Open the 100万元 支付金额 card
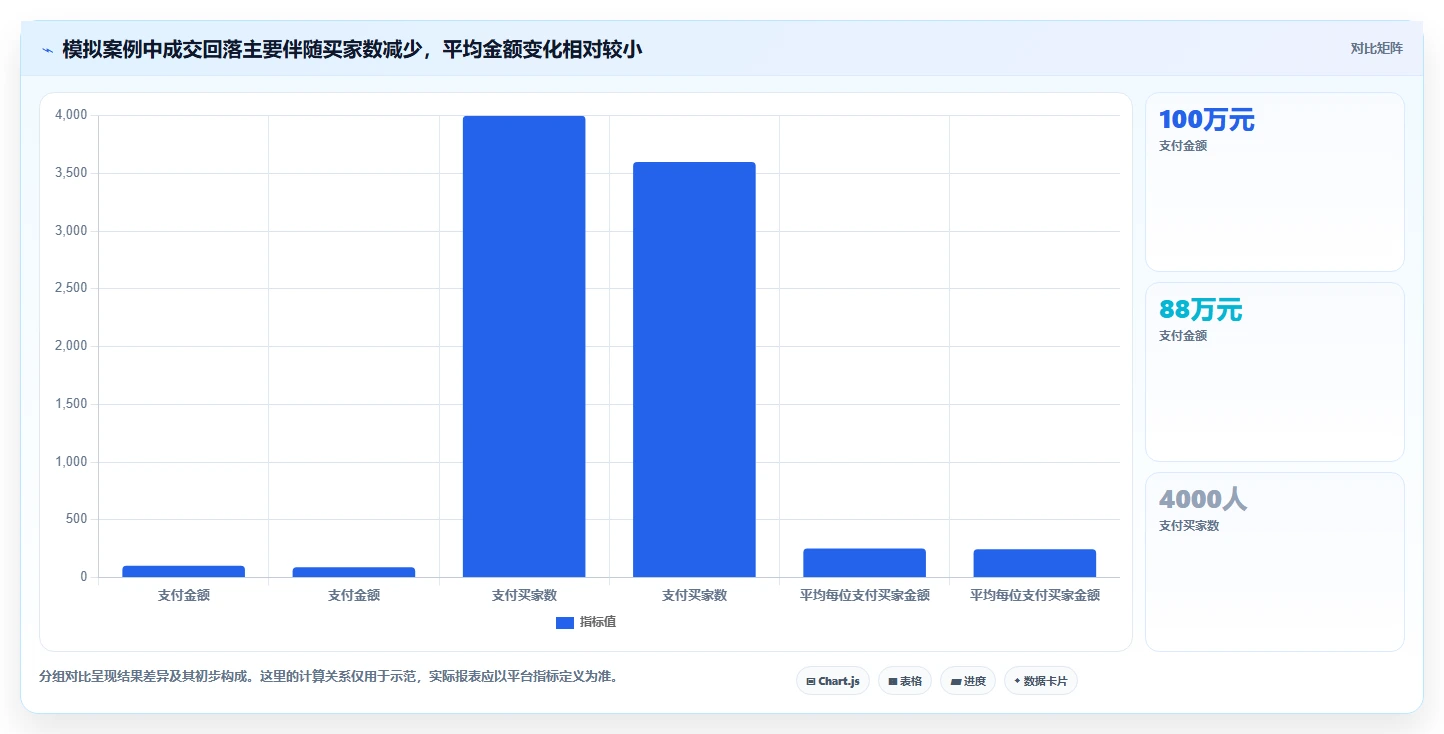1444x734 pixels. (x=1274, y=182)
